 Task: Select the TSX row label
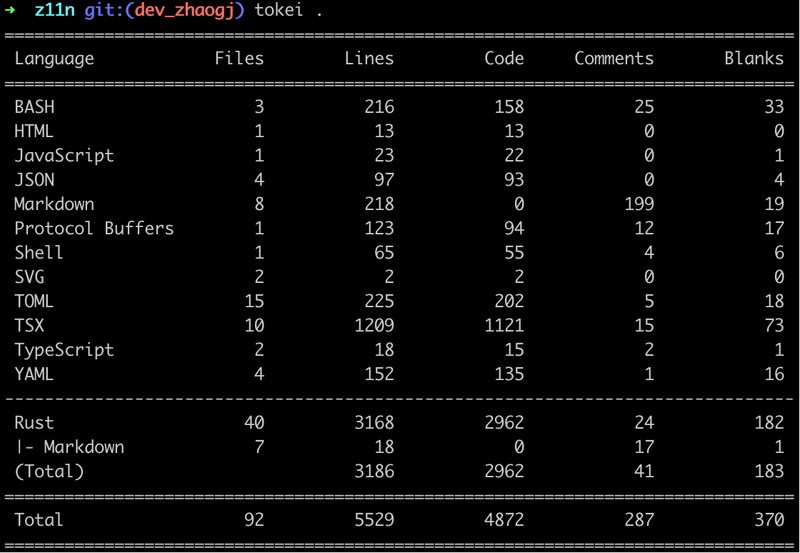(x=29, y=325)
